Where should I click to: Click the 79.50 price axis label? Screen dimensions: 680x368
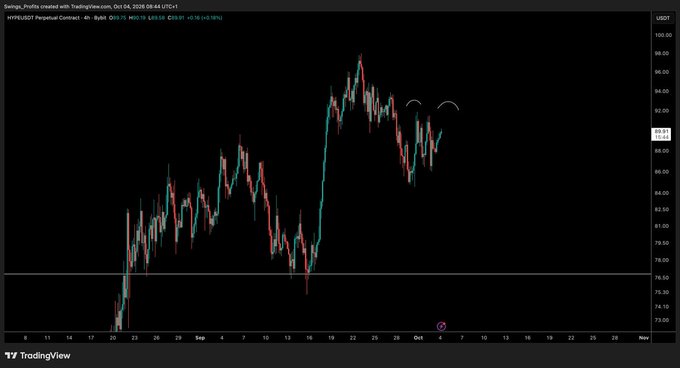pos(662,243)
